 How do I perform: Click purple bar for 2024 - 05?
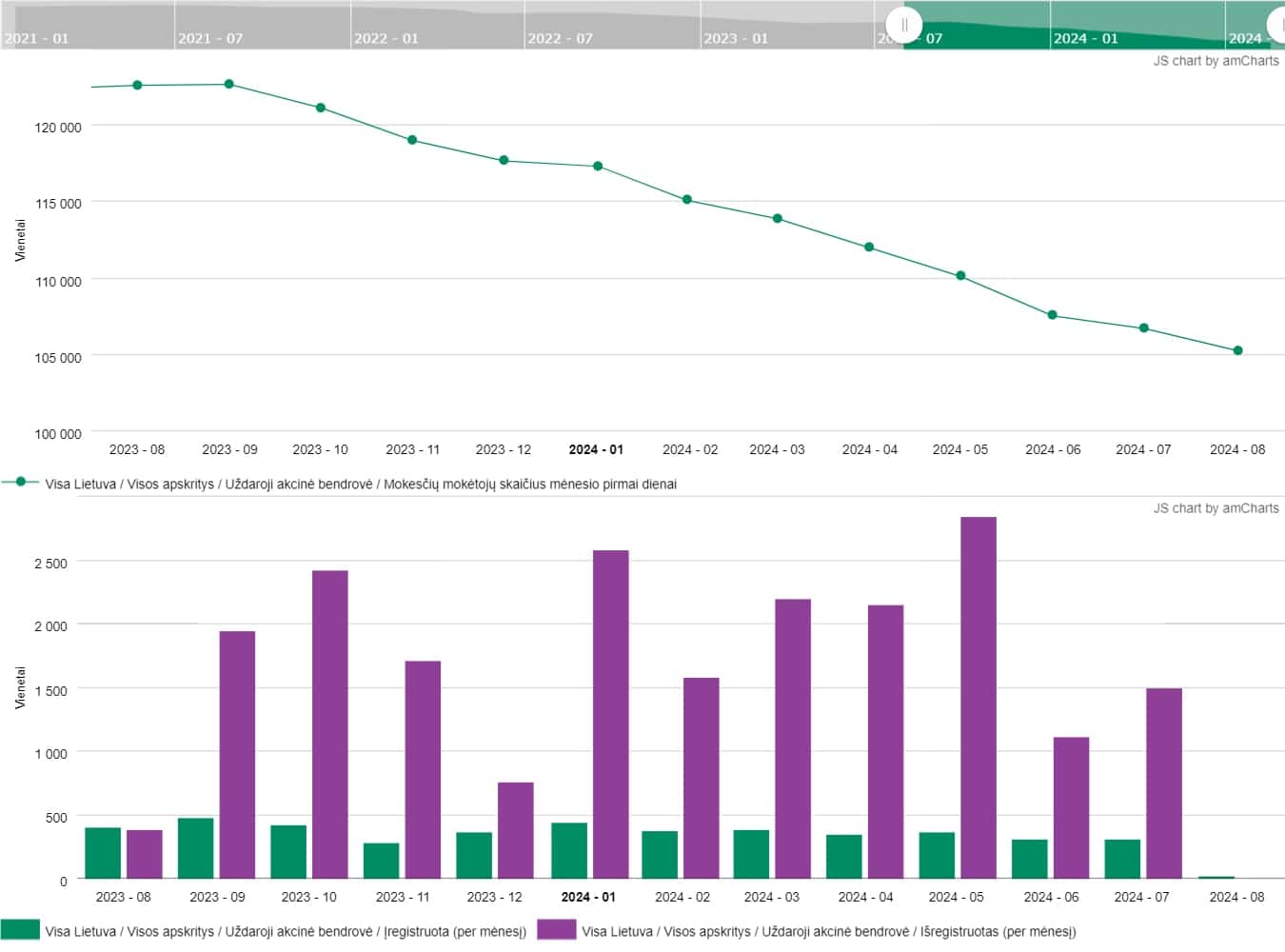[x=979, y=698]
